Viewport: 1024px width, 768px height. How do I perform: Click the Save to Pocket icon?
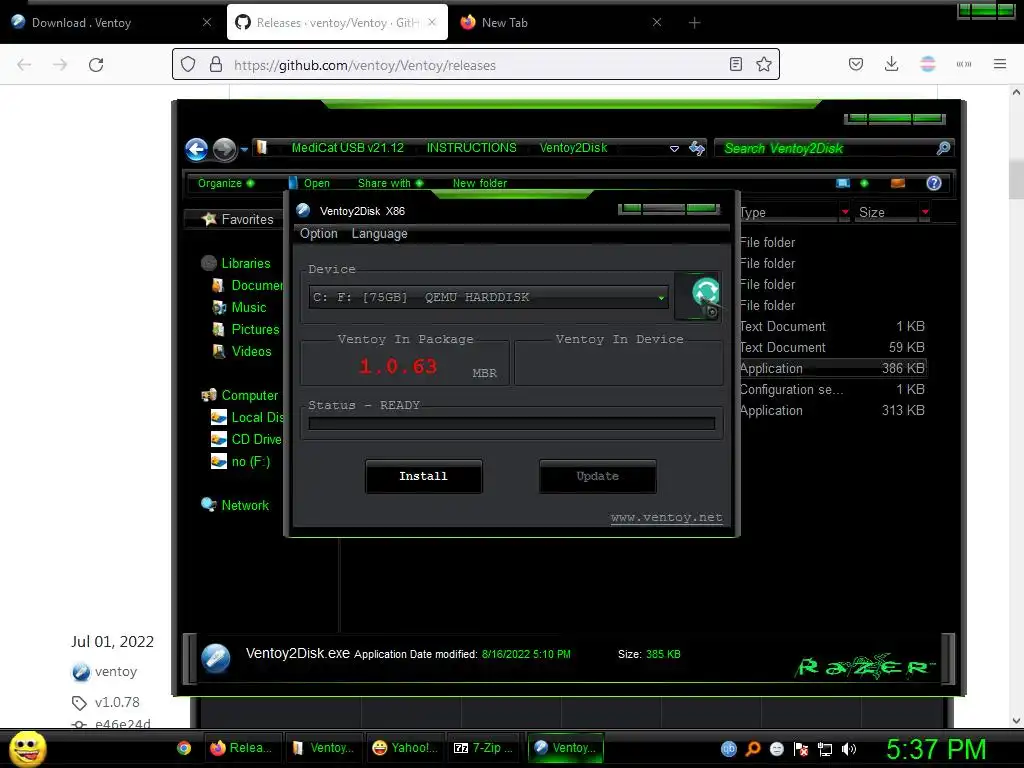pos(856,65)
